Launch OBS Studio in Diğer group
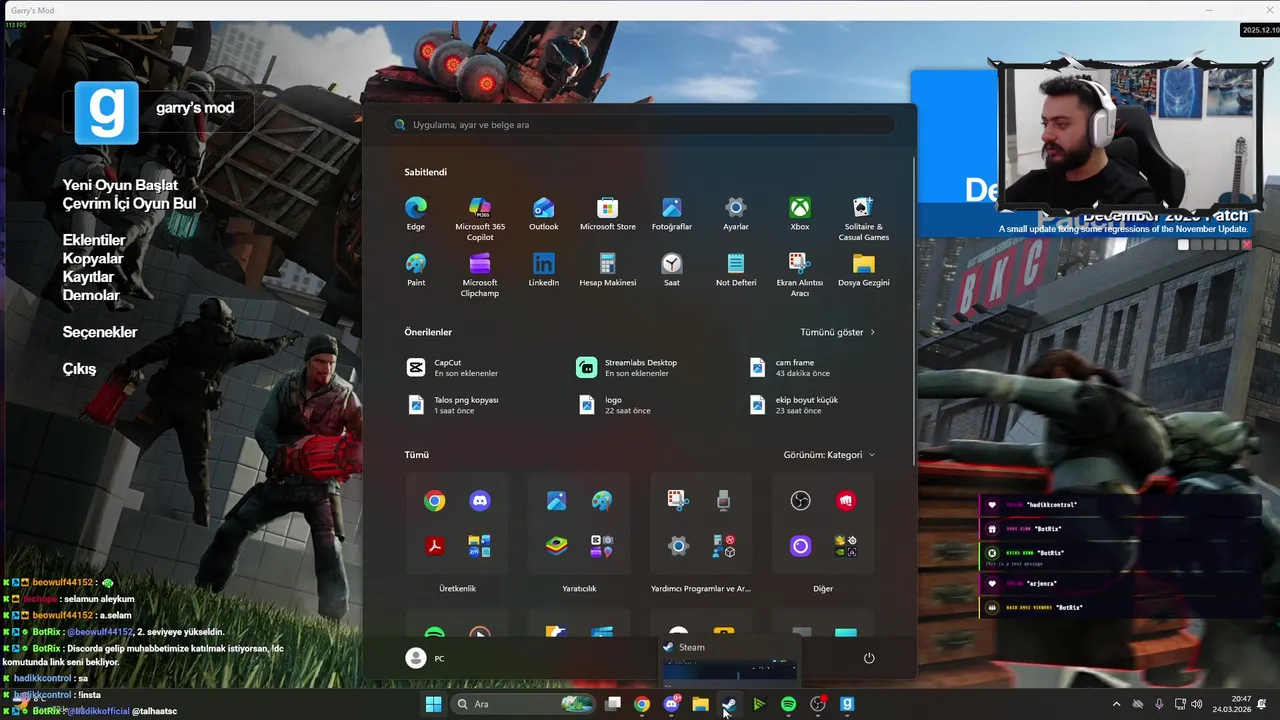 point(800,501)
